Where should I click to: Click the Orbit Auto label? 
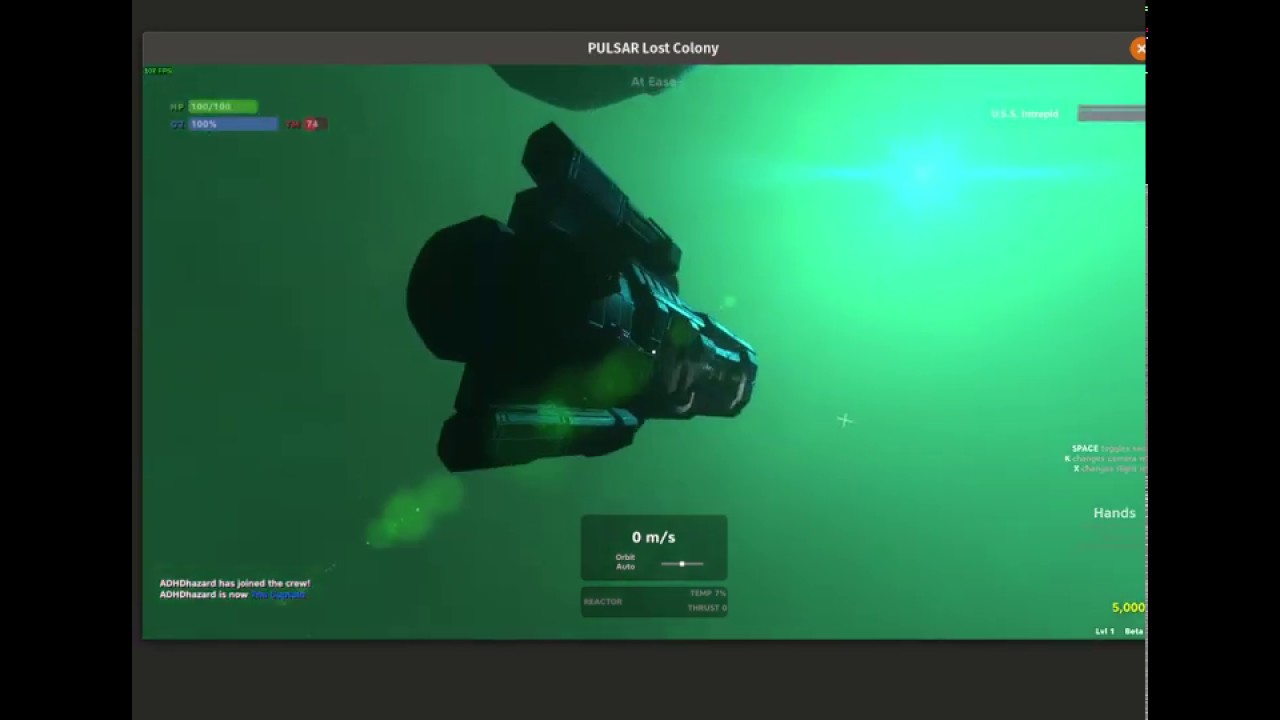[x=625, y=562]
